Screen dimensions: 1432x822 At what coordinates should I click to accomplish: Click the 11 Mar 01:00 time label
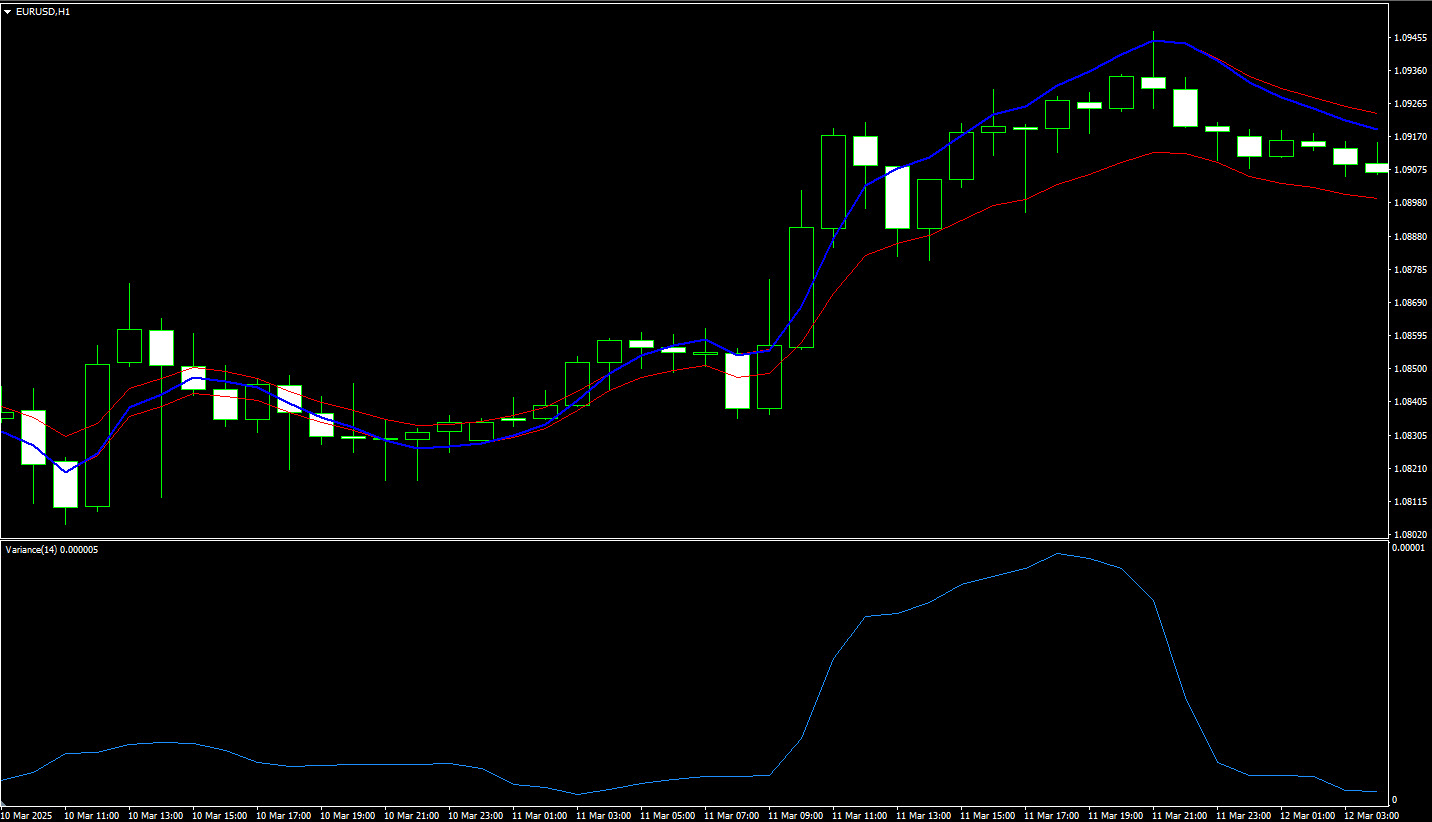click(540, 816)
